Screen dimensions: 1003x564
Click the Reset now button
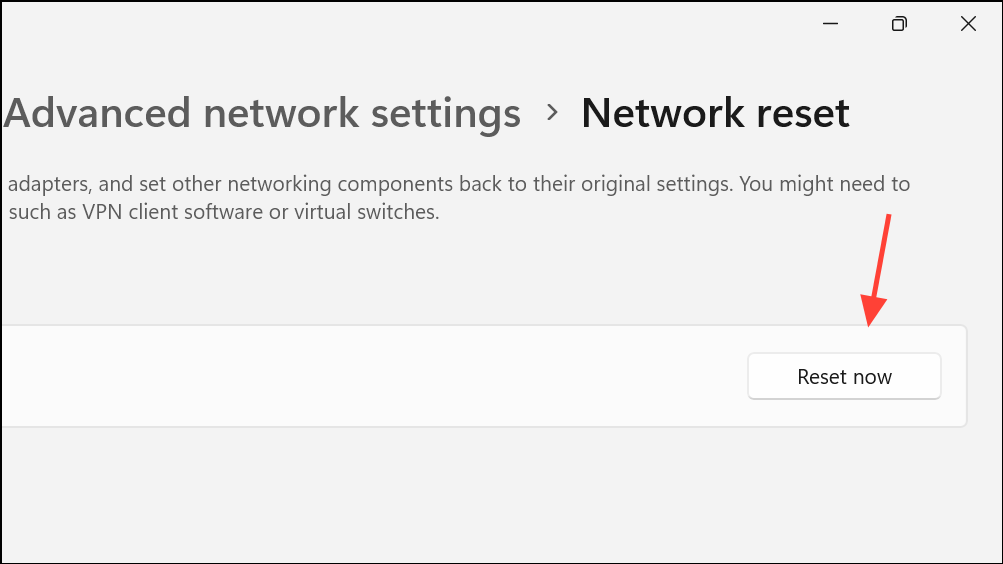point(844,377)
